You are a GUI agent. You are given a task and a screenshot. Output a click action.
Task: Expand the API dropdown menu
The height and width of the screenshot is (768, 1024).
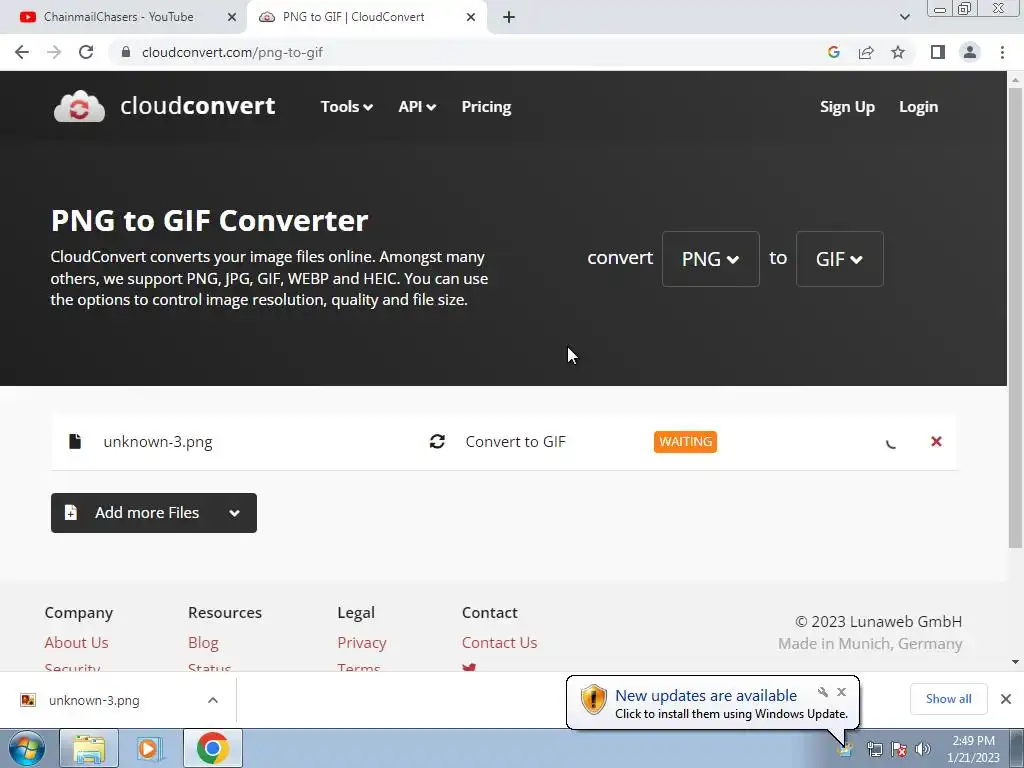pyautogui.click(x=417, y=106)
